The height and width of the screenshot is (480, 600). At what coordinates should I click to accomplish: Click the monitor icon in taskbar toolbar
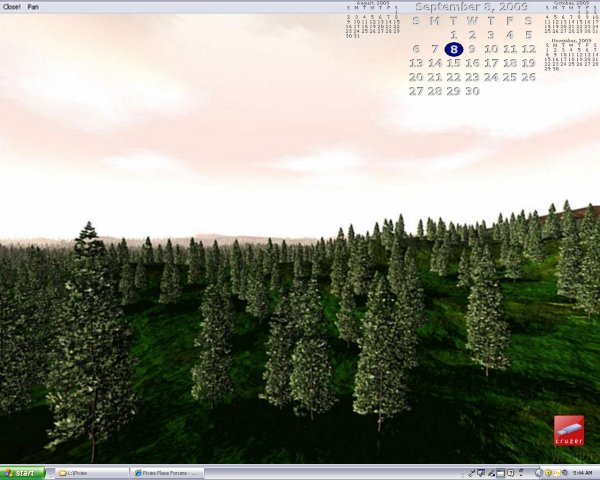click(481, 472)
